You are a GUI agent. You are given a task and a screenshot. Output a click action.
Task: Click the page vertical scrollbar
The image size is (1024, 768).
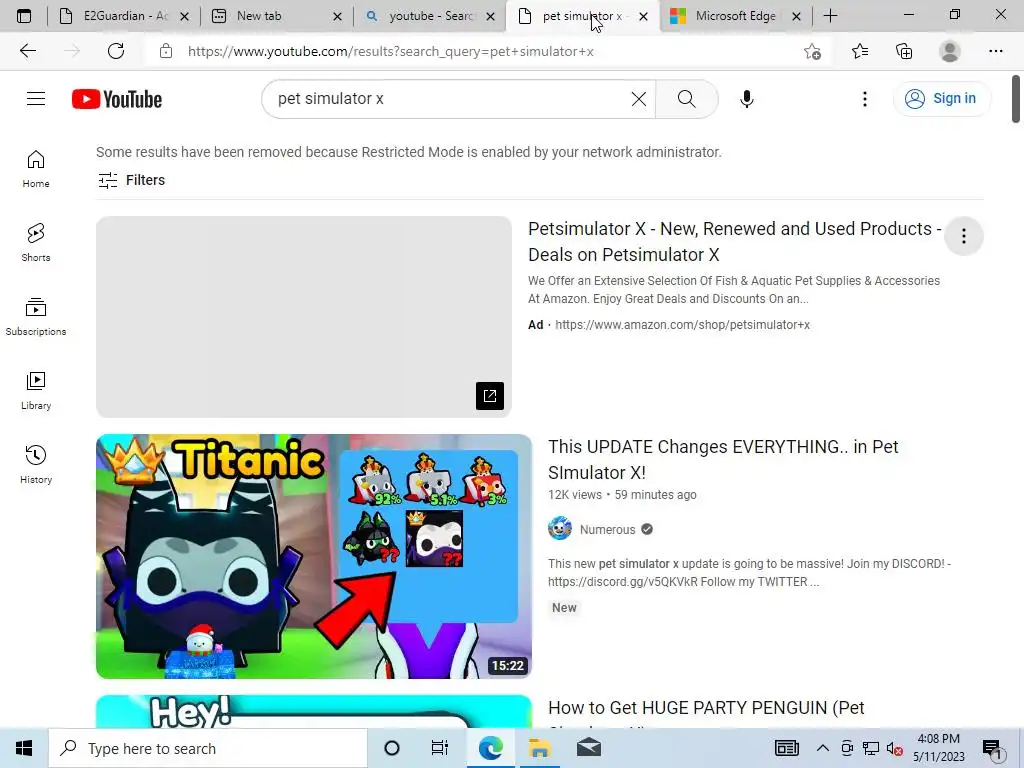point(1016,99)
